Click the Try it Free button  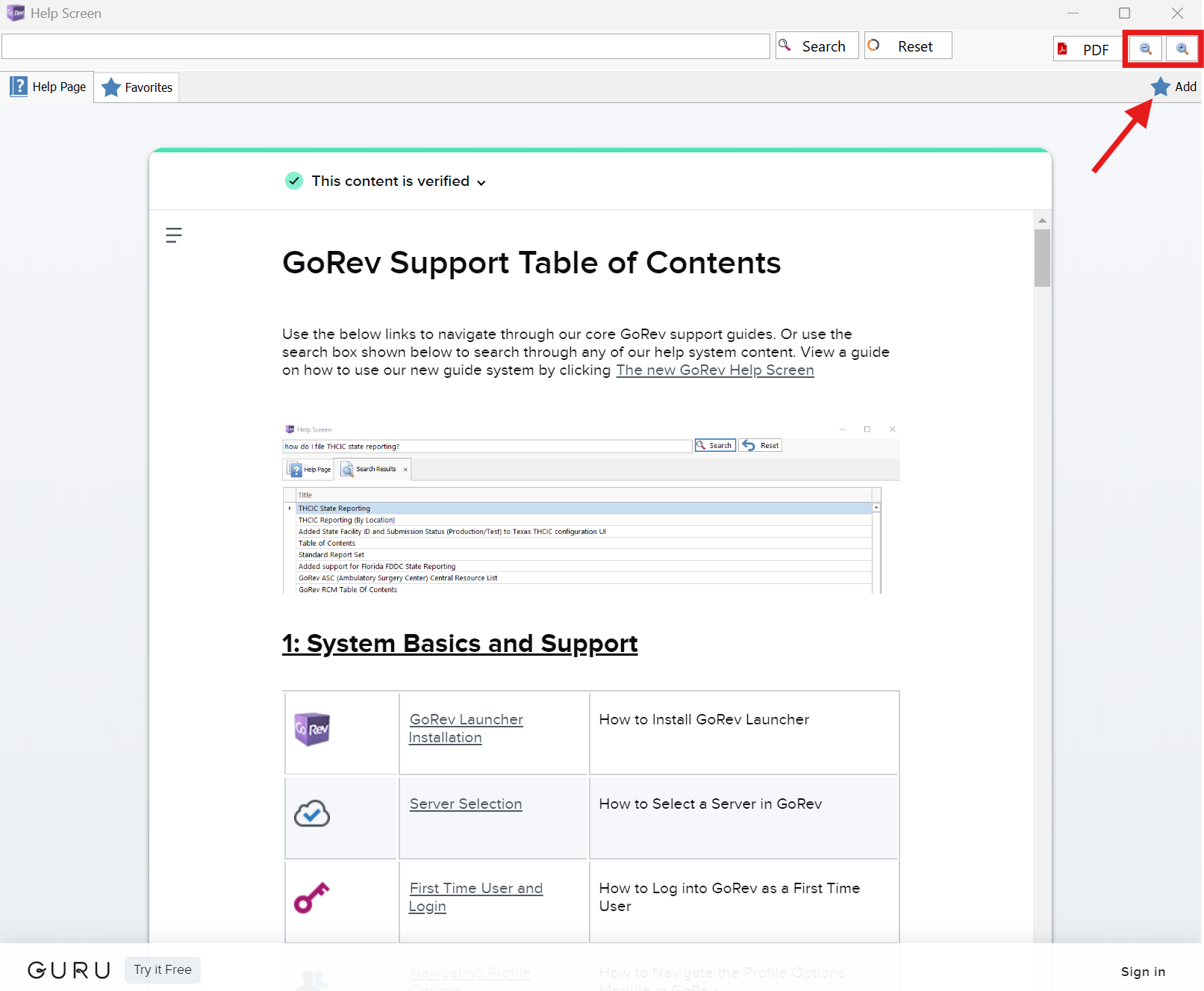pyautogui.click(x=163, y=970)
